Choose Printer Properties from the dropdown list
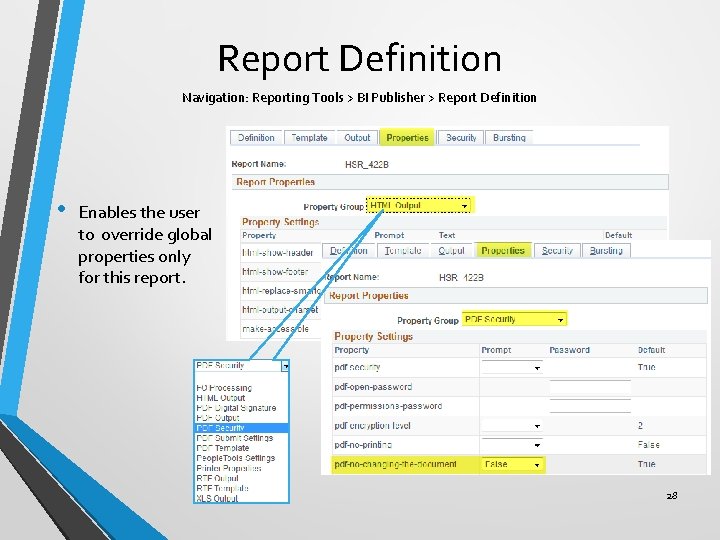 click(229, 468)
